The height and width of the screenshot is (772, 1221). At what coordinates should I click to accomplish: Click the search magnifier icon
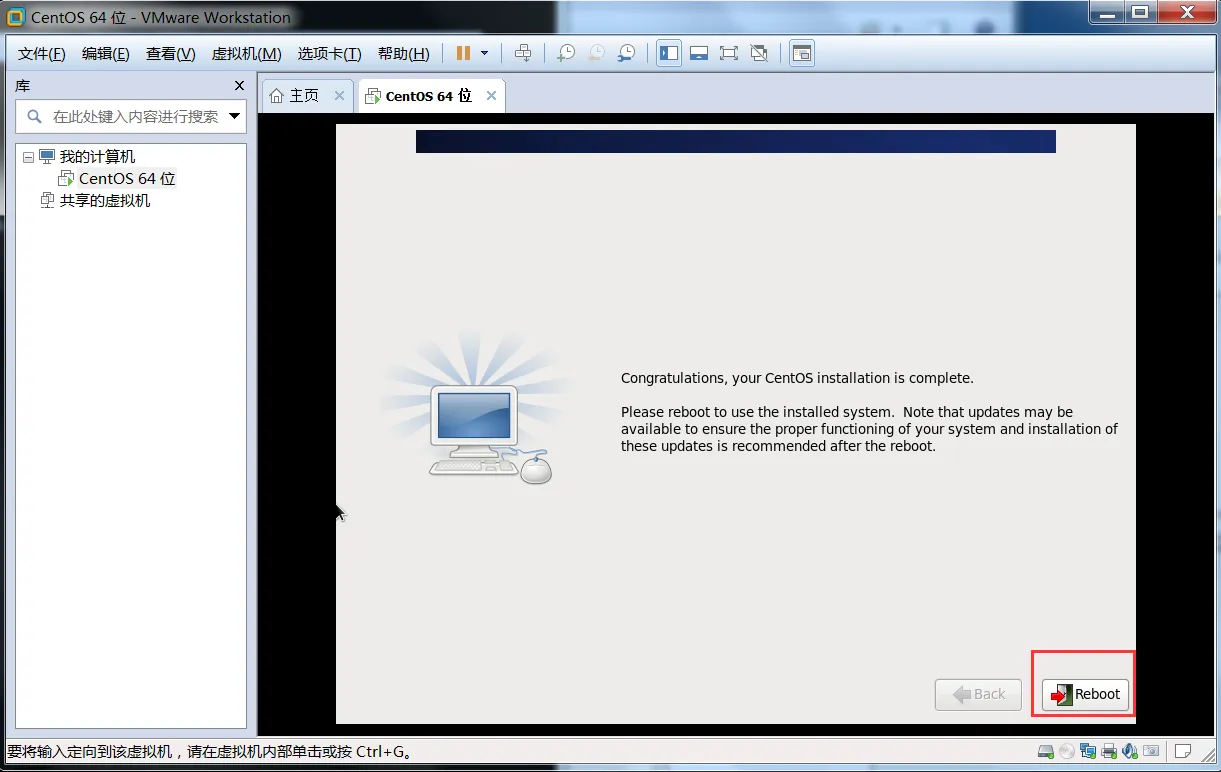[35, 116]
